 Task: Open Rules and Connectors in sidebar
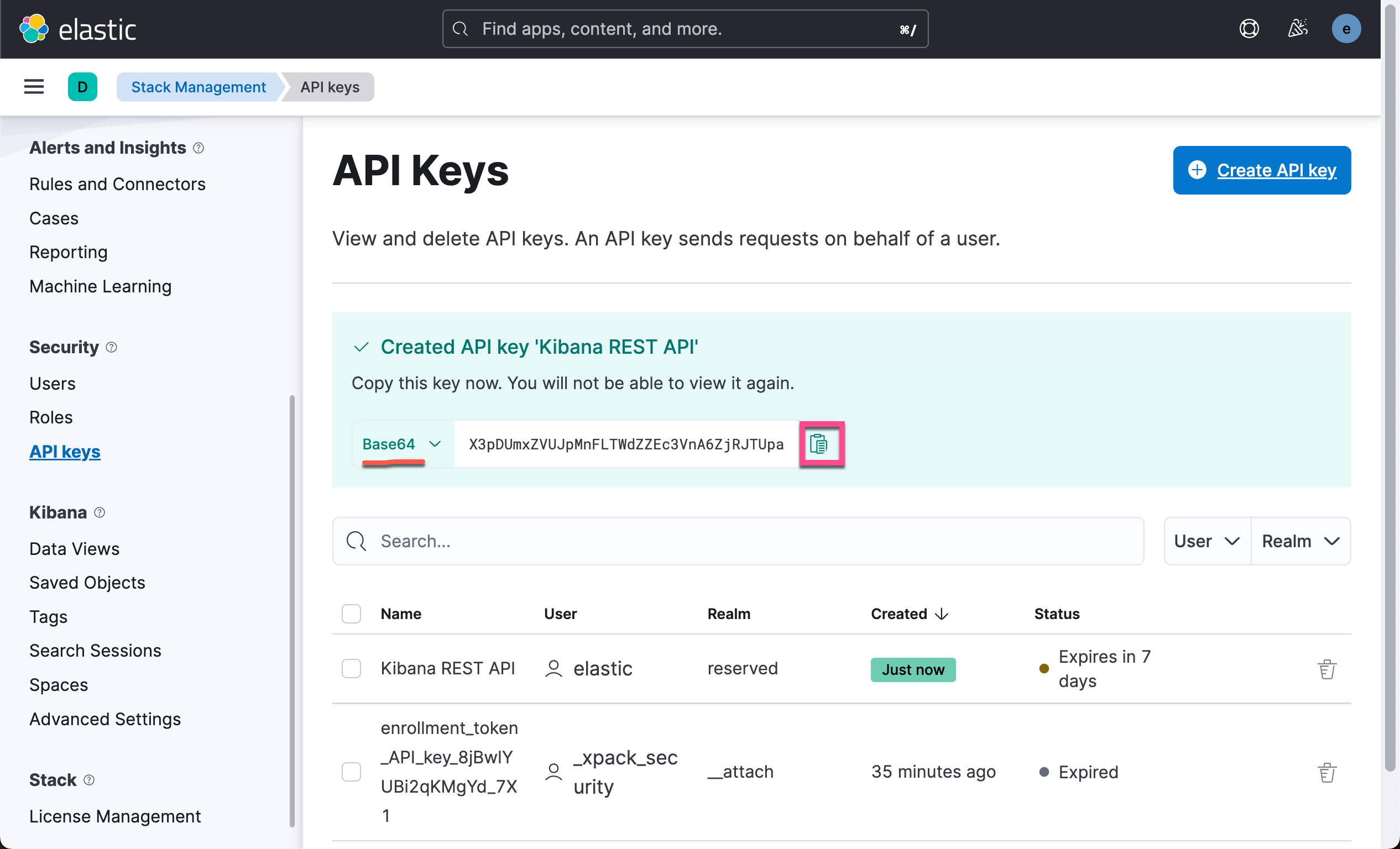[x=117, y=184]
